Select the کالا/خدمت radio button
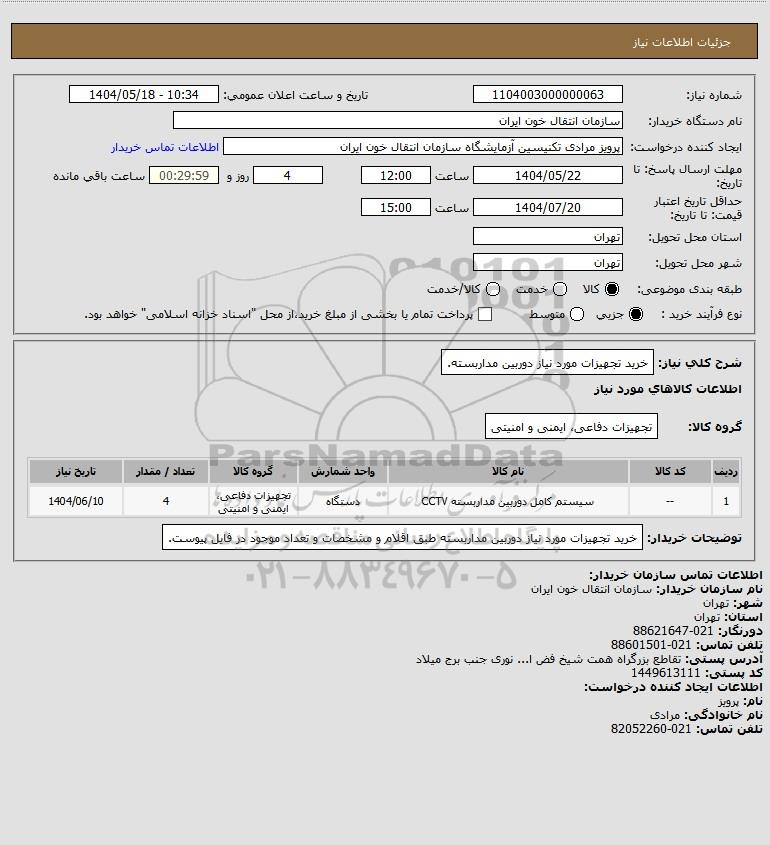 coord(492,289)
